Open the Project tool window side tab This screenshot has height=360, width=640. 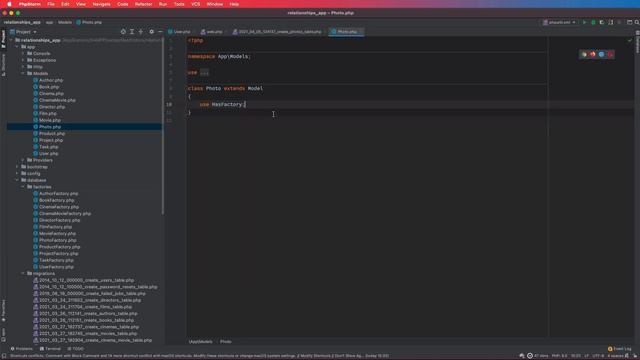pos(3,39)
